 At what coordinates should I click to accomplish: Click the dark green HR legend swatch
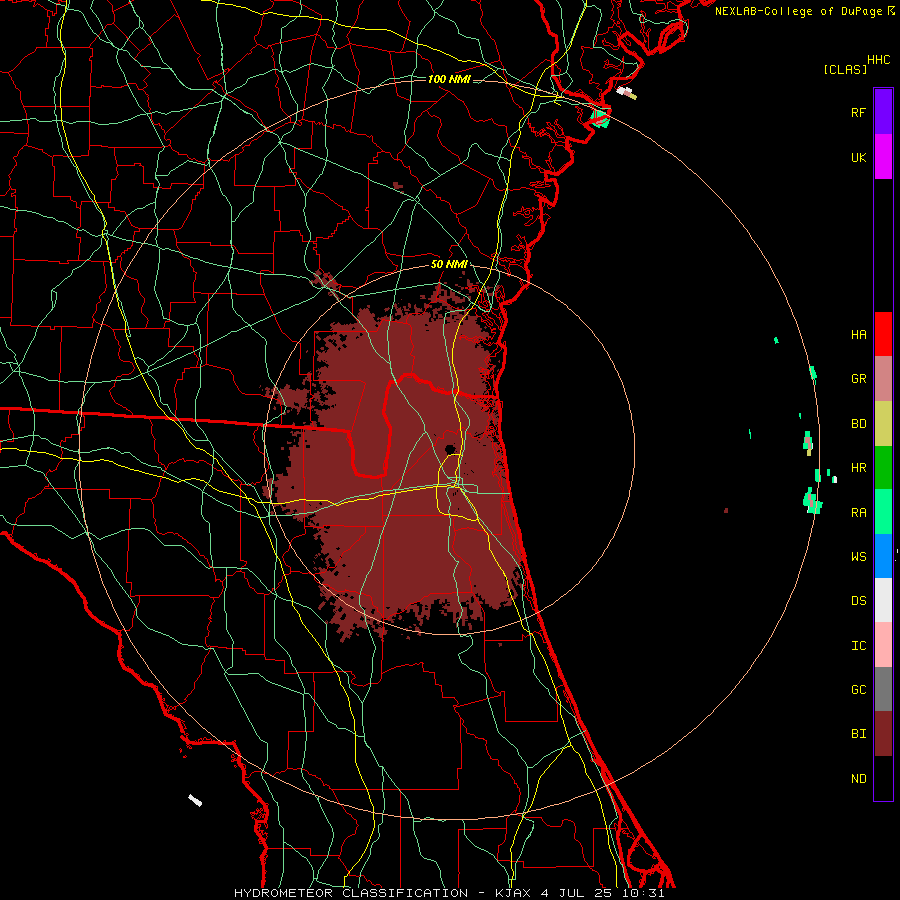883,467
